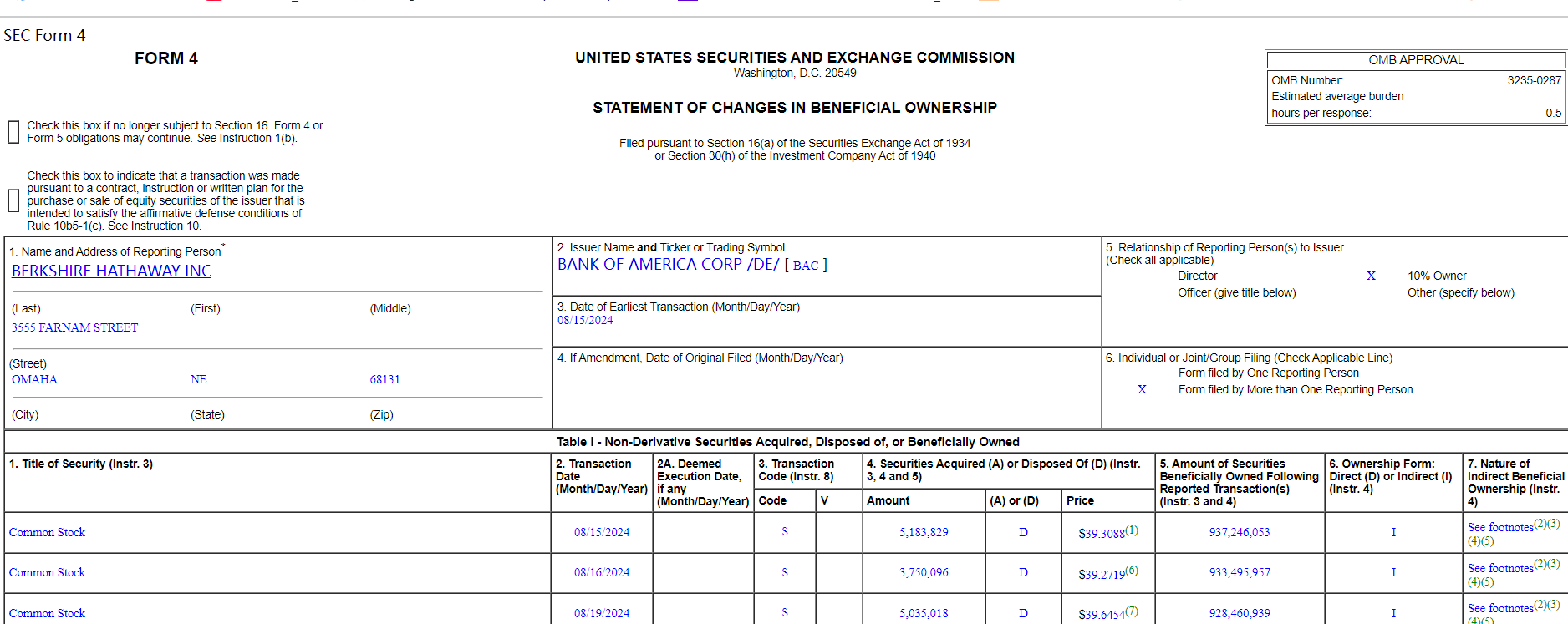Click transaction code S in the 08/15/2024 row
This screenshot has height=624, width=1568.
pos(785,532)
